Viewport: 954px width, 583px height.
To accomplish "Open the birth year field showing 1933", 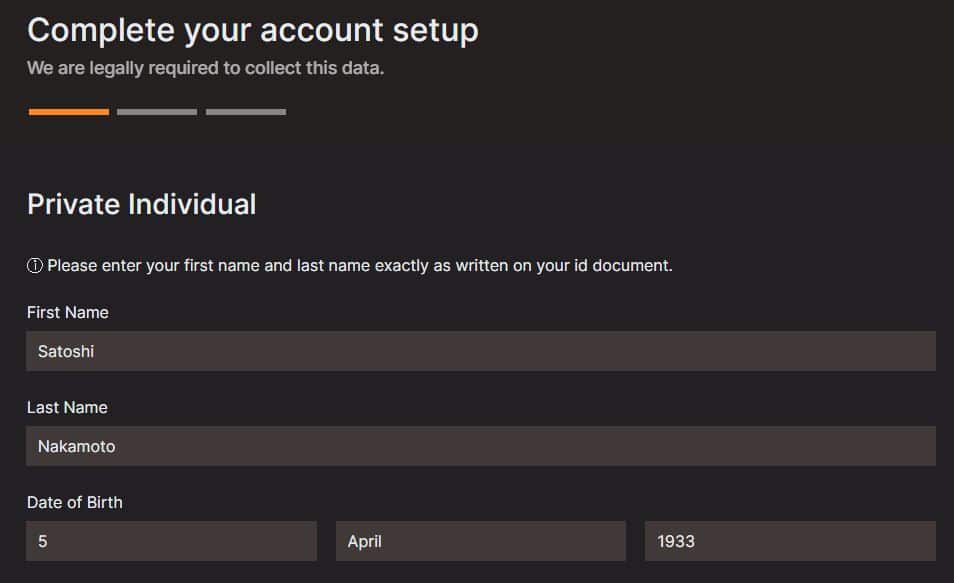I will coord(790,541).
